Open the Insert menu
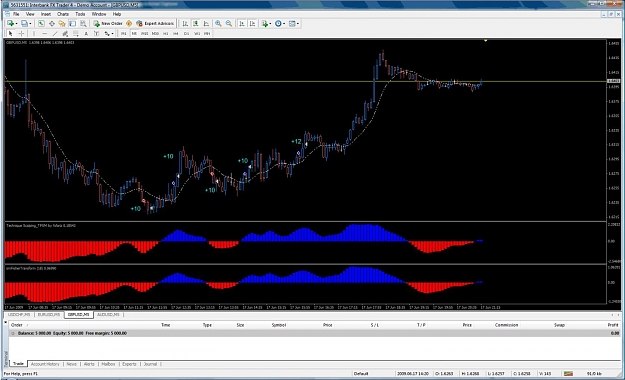 [46, 14]
